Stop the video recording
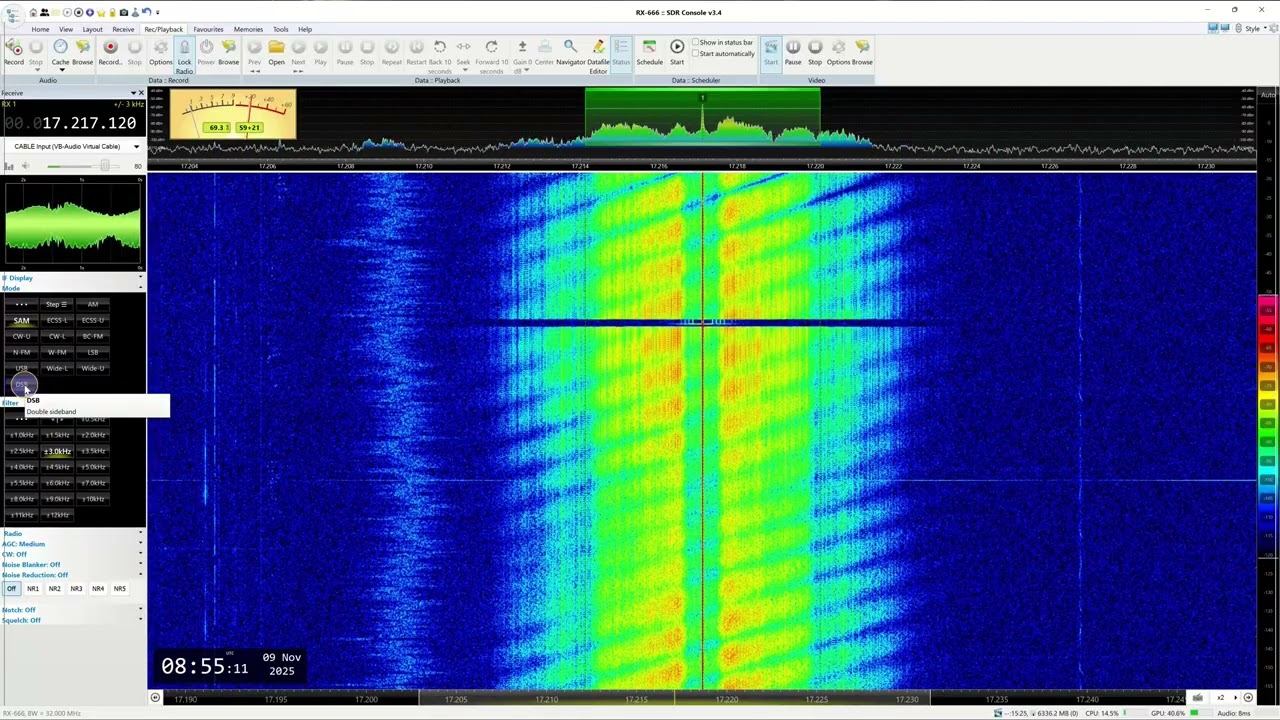1280x720 pixels. tap(815, 52)
